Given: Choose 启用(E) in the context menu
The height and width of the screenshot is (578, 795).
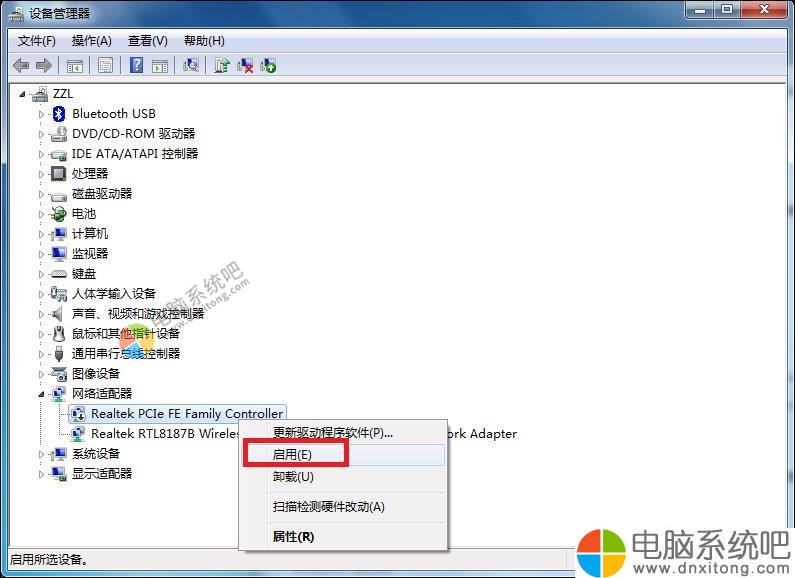Looking at the screenshot, I should 343,455.
